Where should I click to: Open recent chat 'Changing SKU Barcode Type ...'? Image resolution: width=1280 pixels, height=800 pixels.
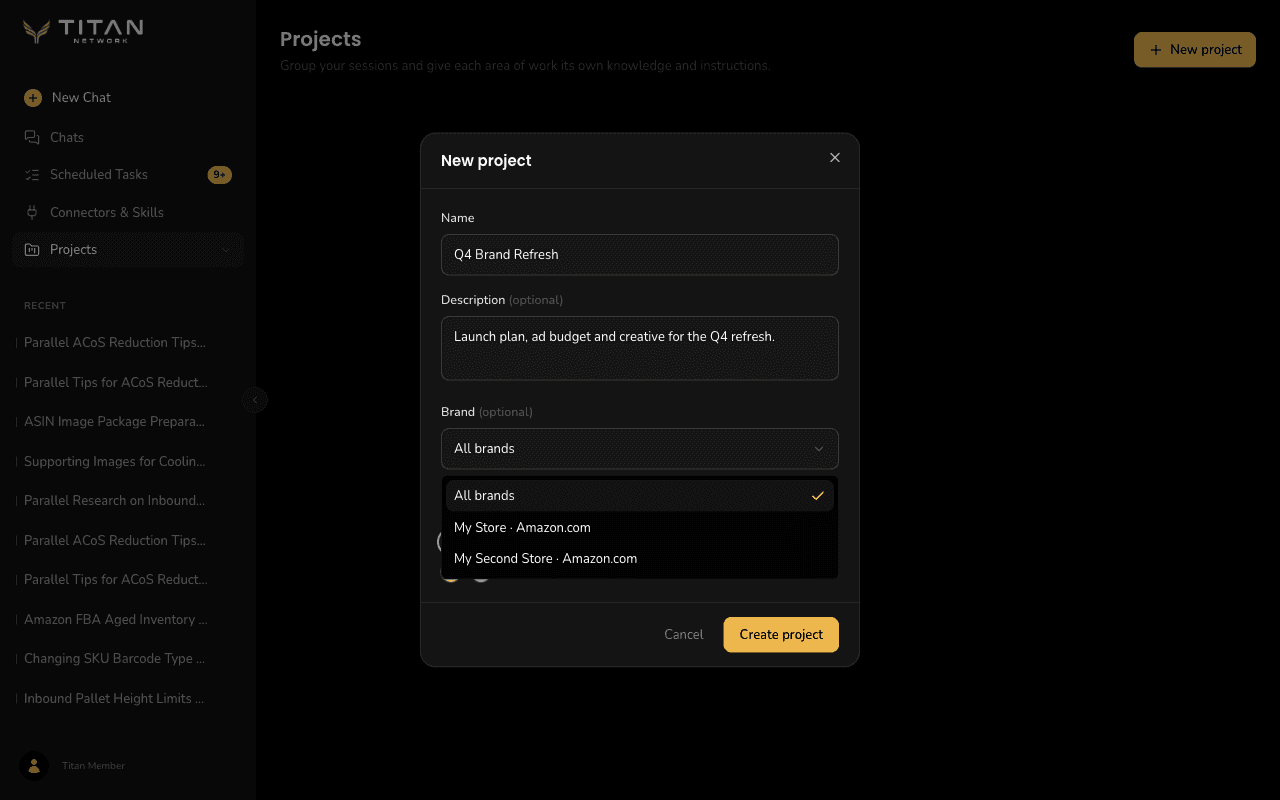(115, 659)
